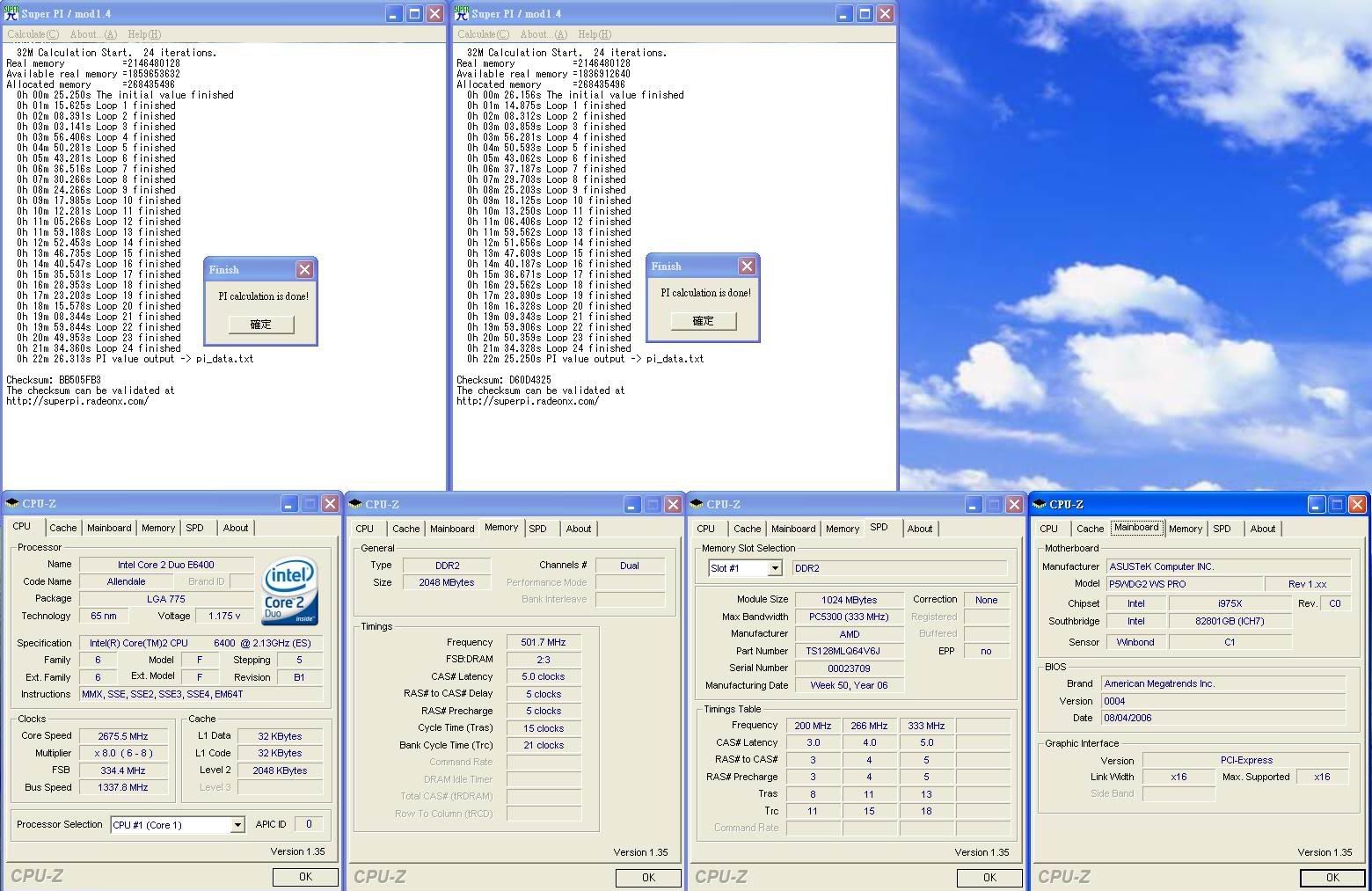This screenshot has height=891, width=1372.
Task: Switch to Cache tab in first CPU-Z
Action: 62,528
